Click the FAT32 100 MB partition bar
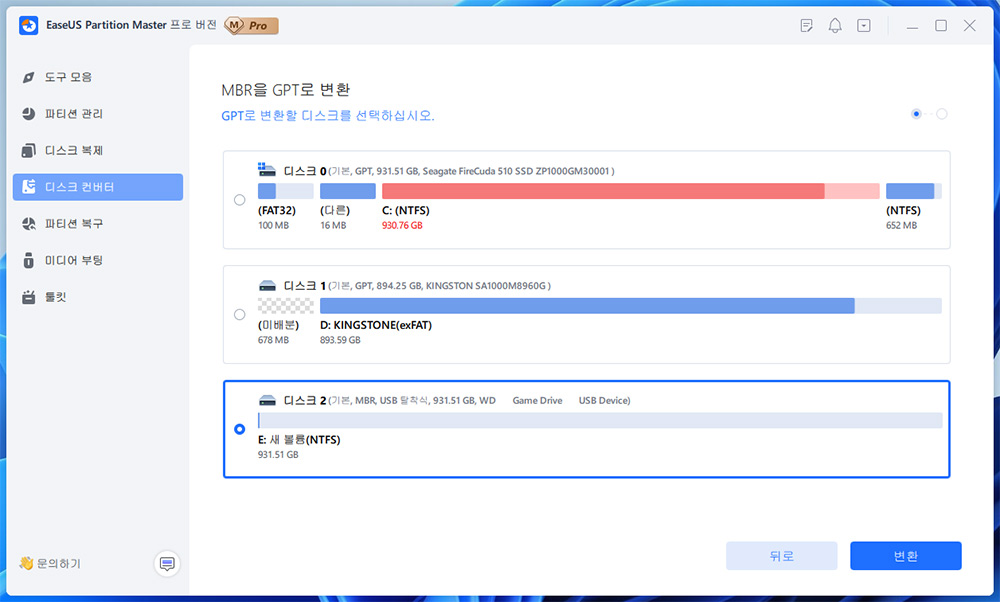Image resolution: width=1000 pixels, height=602 pixels. click(x=286, y=191)
